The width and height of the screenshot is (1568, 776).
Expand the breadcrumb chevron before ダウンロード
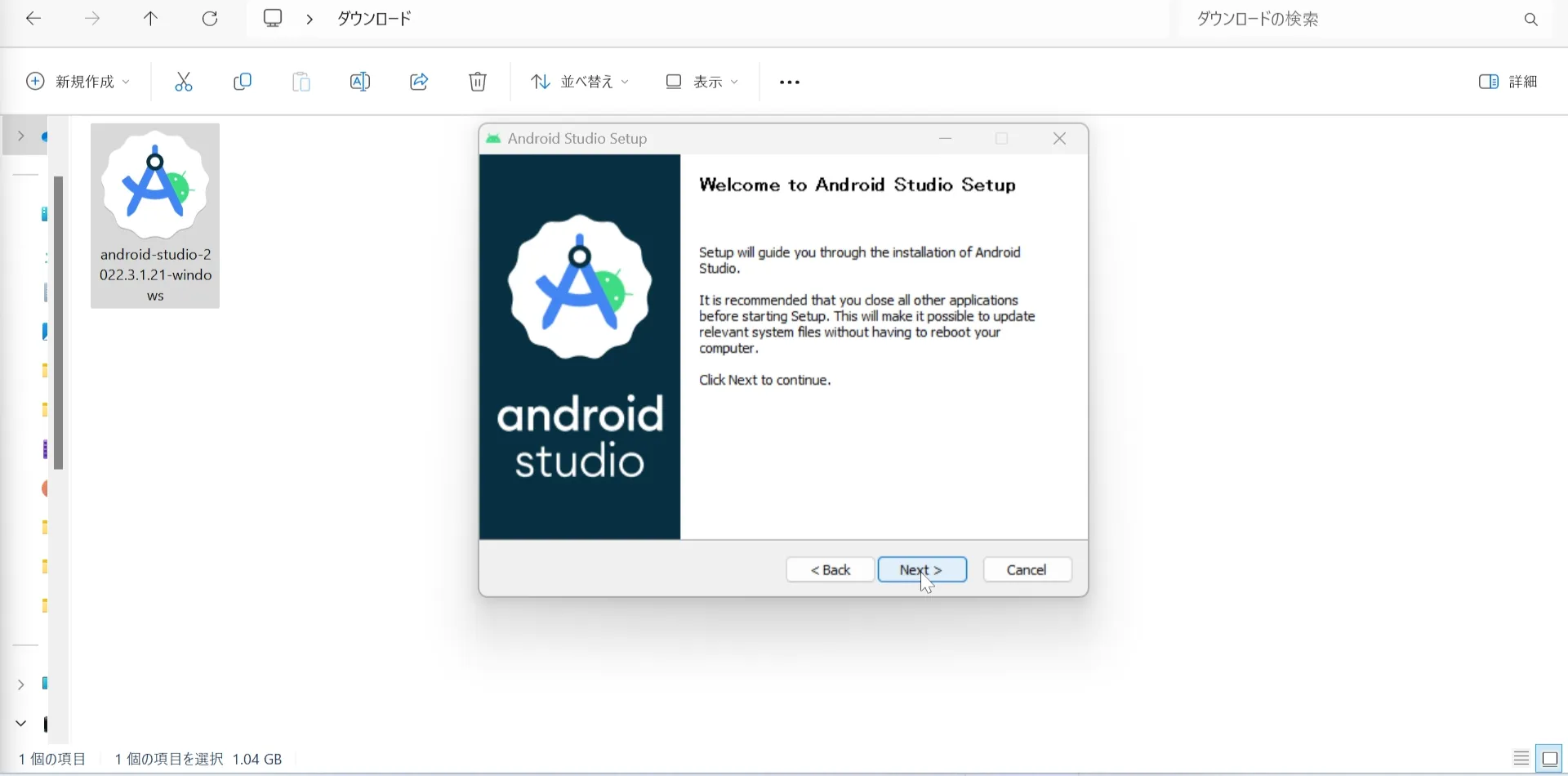coord(310,19)
